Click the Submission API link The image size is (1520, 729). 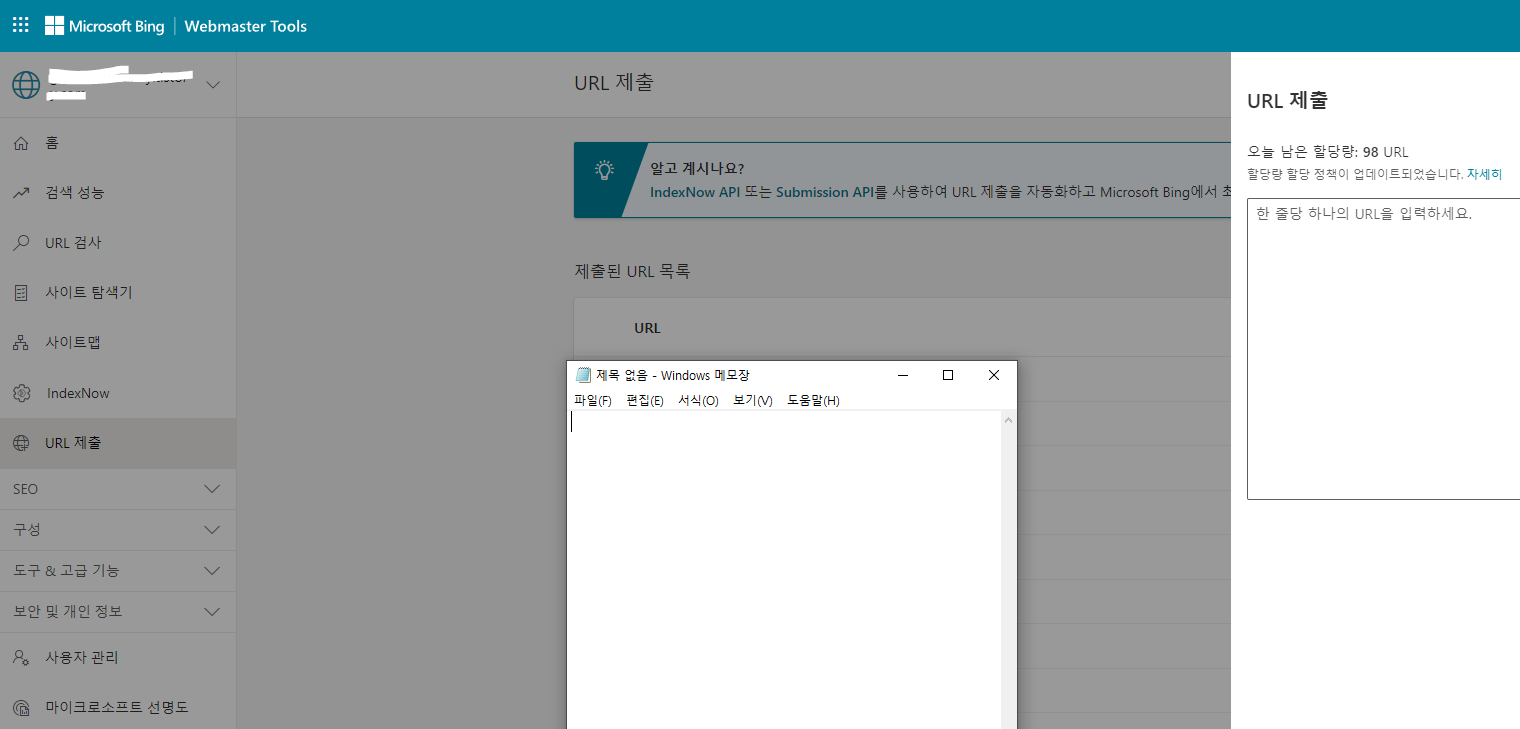coord(826,192)
